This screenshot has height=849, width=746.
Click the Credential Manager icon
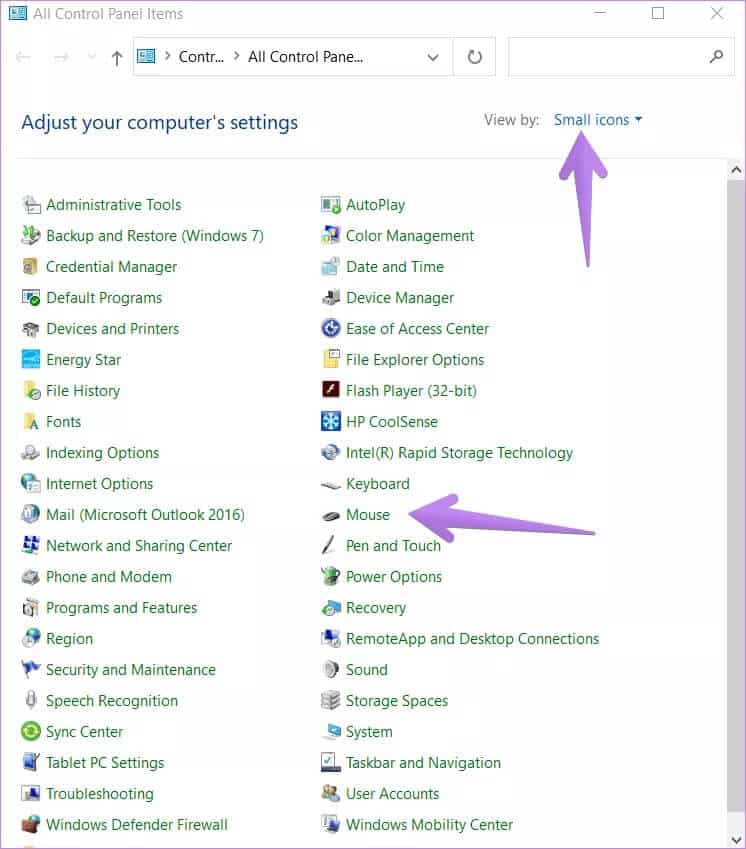[31, 267]
